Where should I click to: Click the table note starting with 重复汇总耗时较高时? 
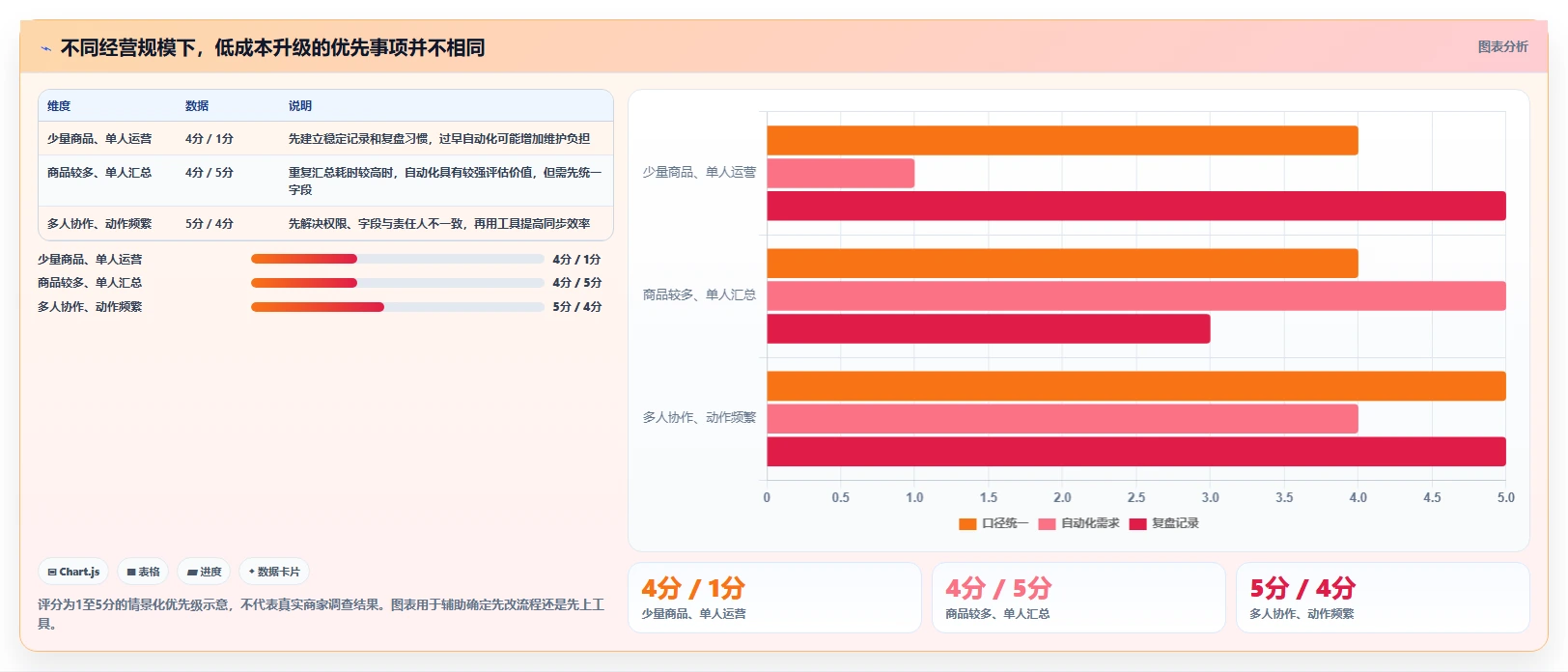(445, 182)
